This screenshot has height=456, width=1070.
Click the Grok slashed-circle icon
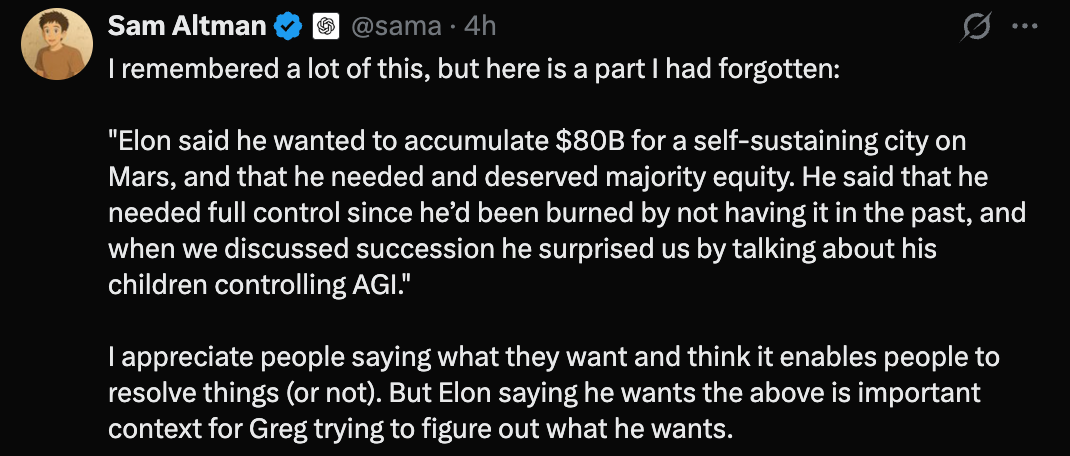click(x=973, y=28)
